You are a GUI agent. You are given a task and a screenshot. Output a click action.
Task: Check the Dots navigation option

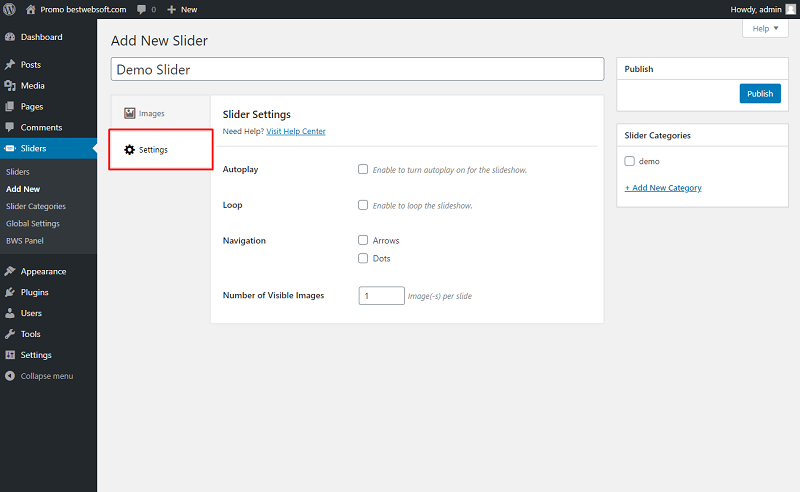coord(363,258)
